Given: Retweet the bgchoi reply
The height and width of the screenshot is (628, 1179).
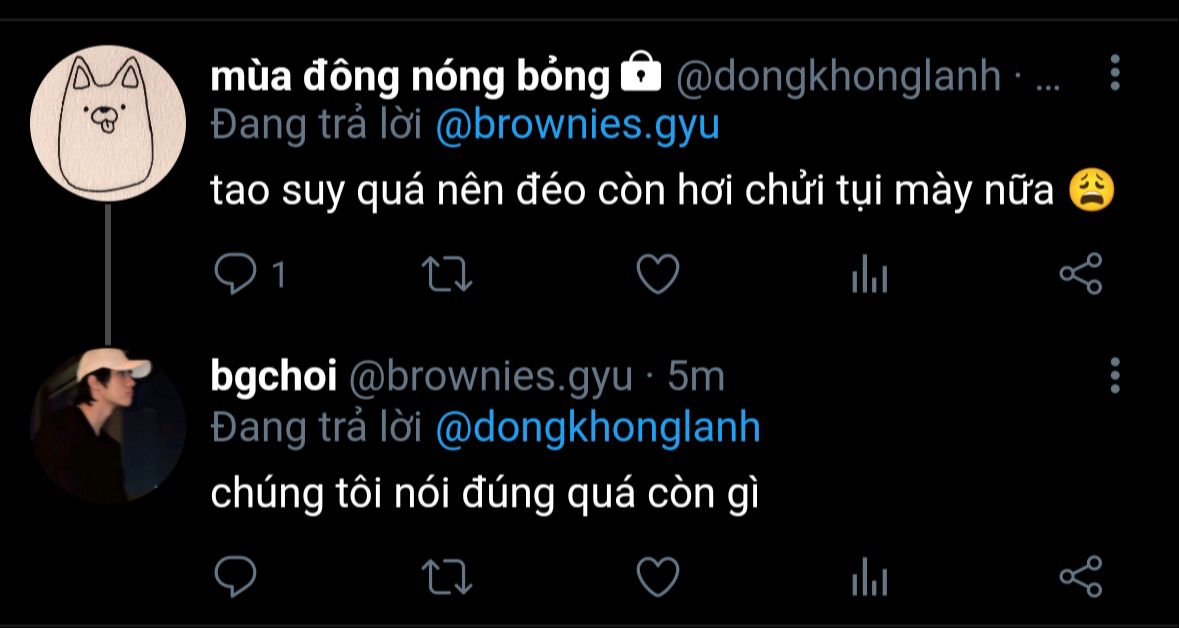Looking at the screenshot, I should point(447,577).
